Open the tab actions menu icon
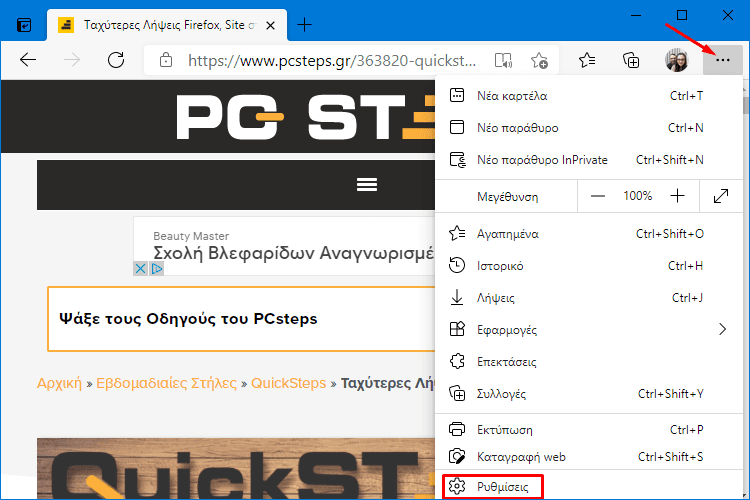The image size is (750, 500). [x=24, y=25]
